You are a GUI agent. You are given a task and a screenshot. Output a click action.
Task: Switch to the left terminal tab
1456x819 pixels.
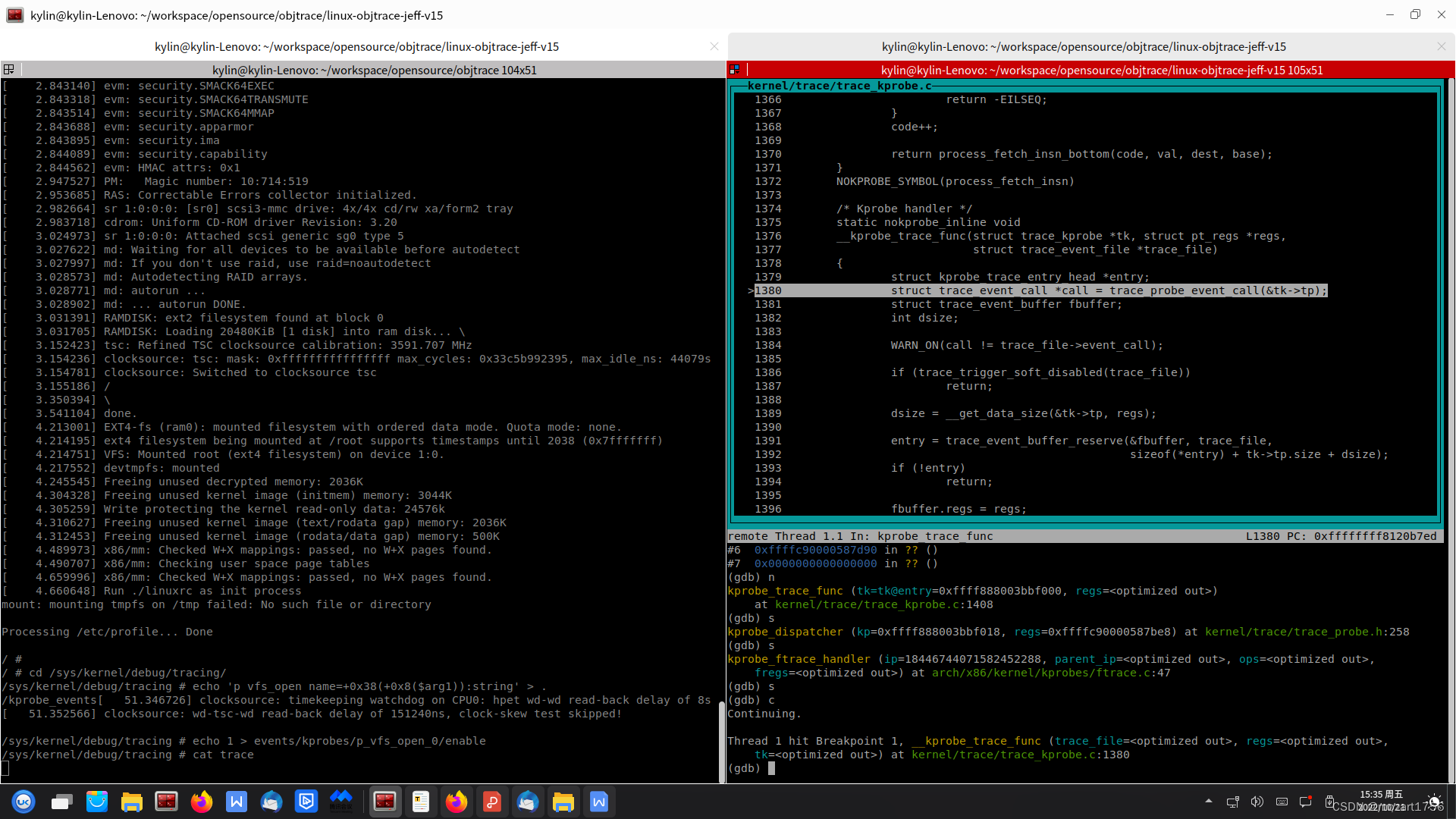tap(356, 46)
